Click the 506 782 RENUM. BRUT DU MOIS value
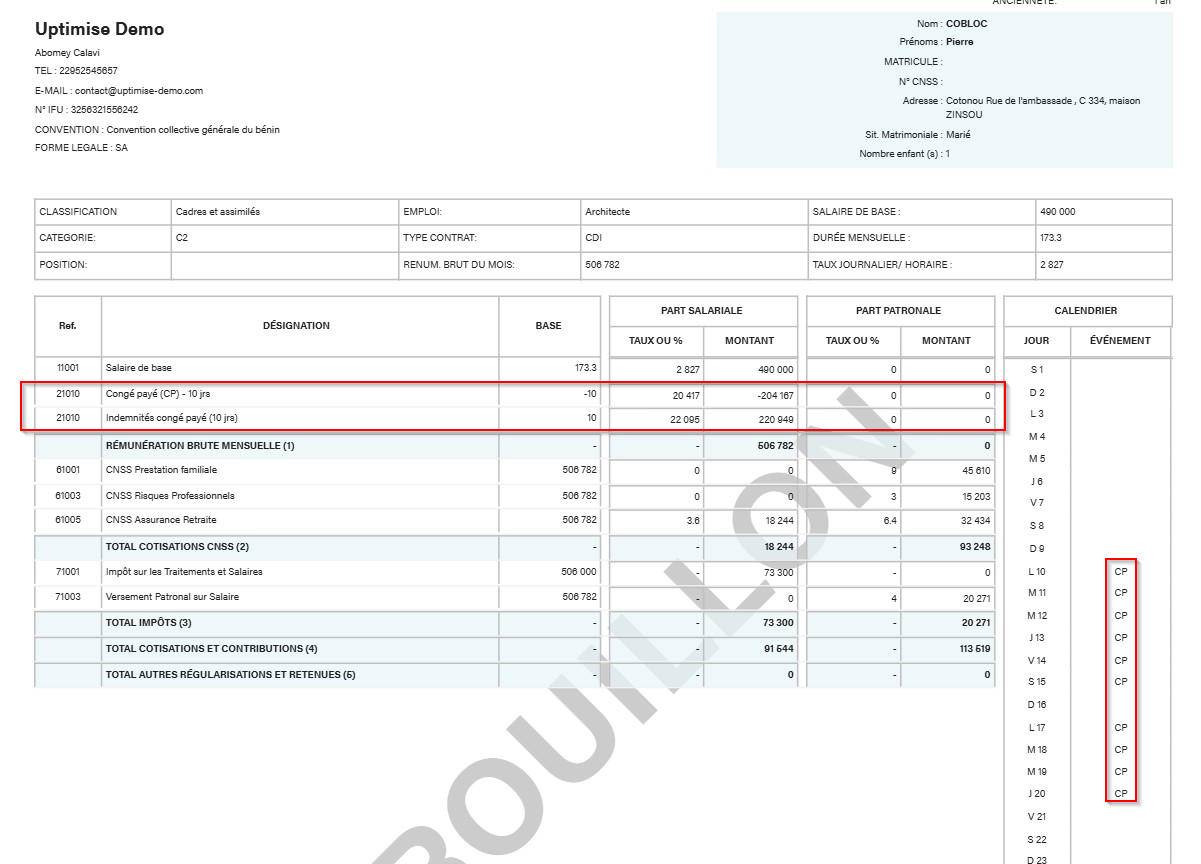 tap(602, 265)
